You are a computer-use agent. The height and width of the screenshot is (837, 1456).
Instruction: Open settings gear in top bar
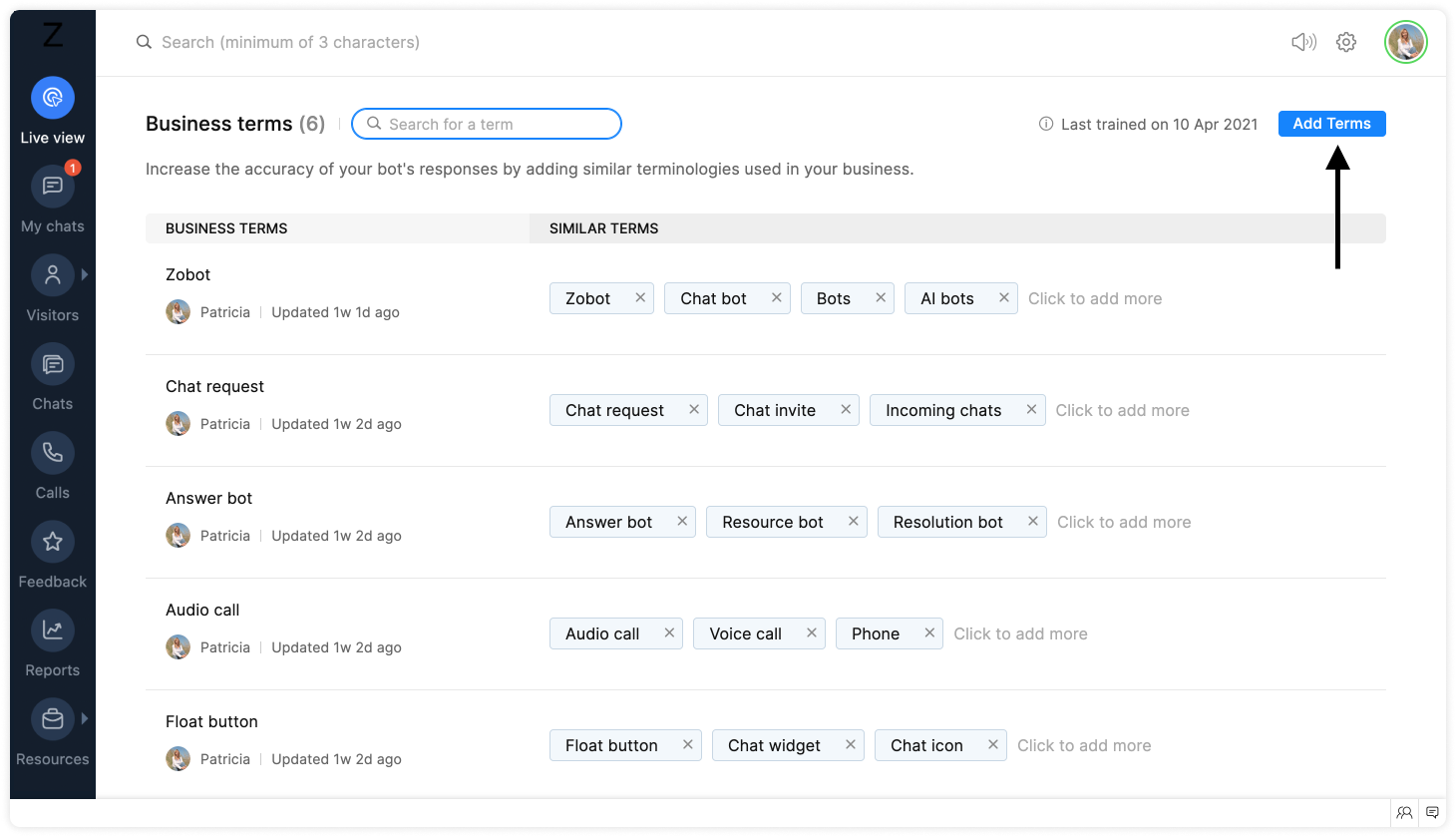click(x=1346, y=42)
